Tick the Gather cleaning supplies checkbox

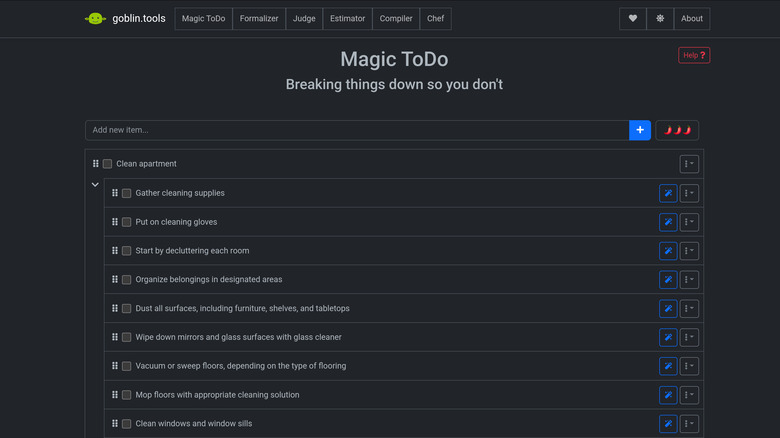tap(127, 193)
